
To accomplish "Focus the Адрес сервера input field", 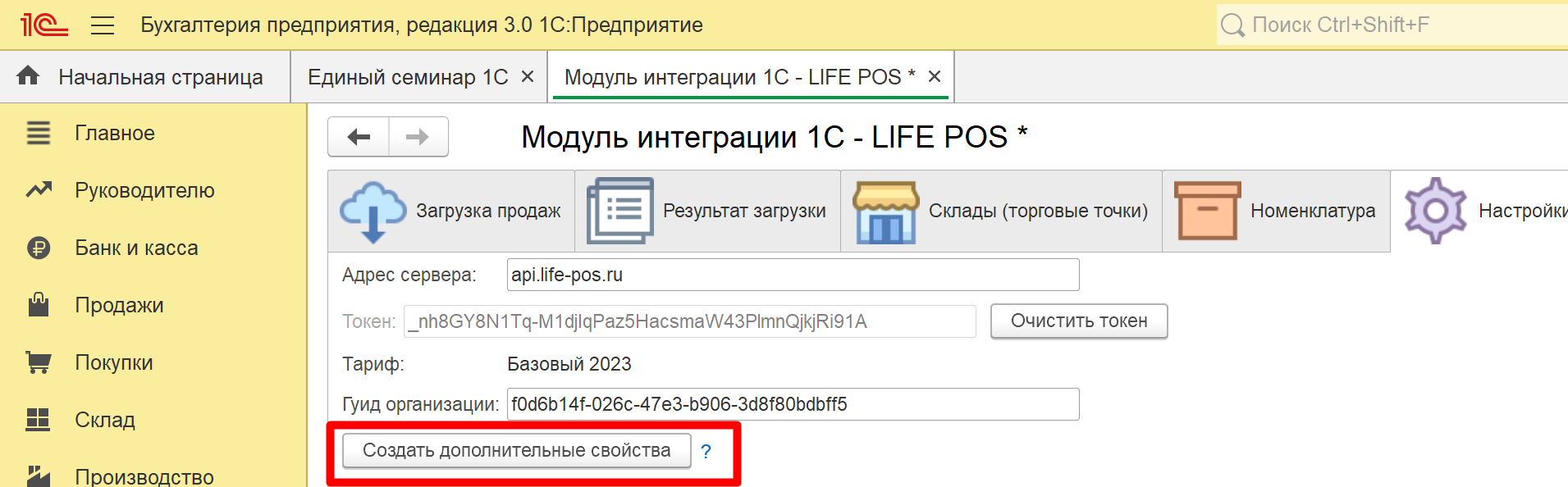I will [793, 275].
